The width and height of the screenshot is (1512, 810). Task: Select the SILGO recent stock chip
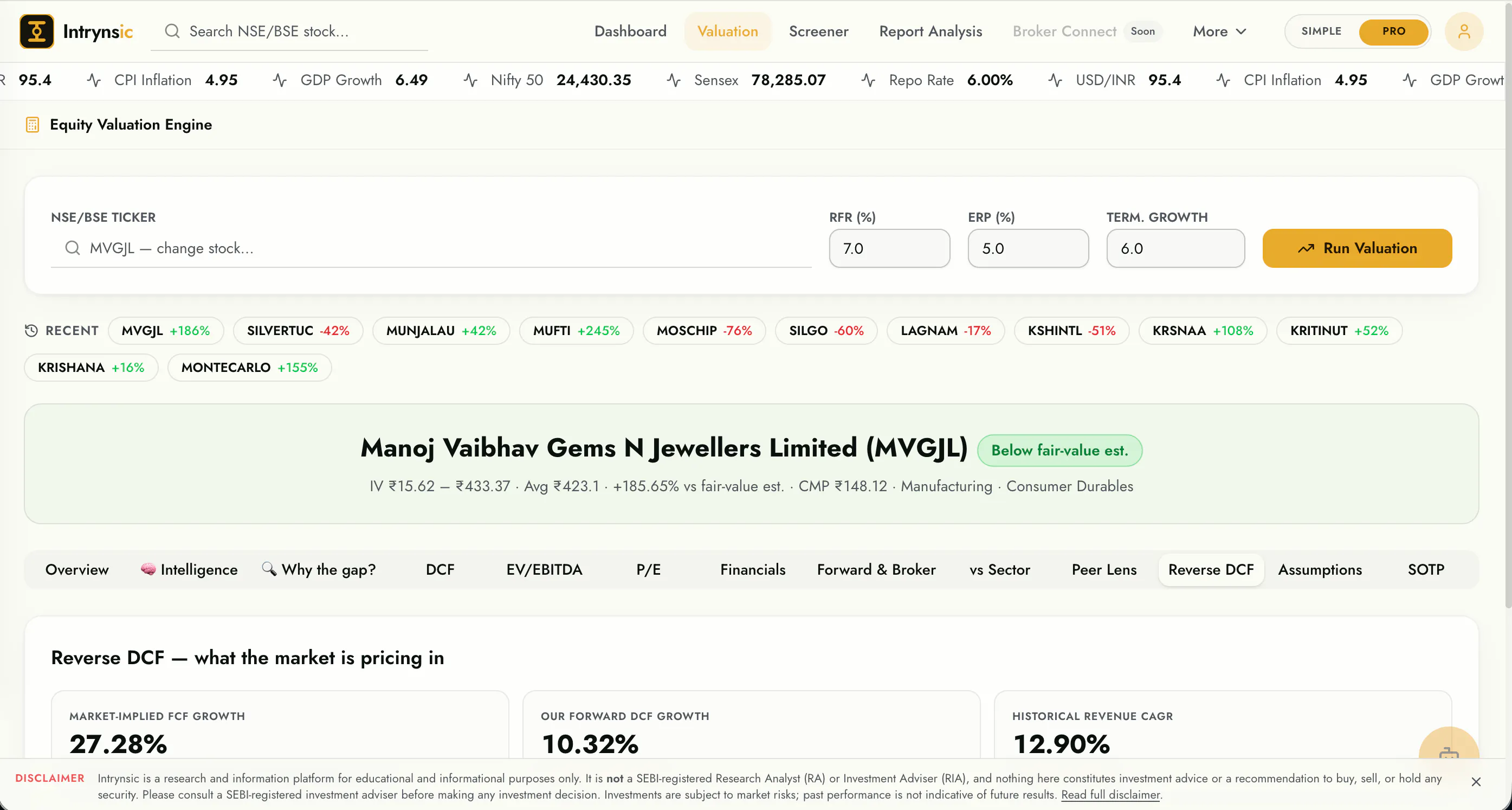pos(826,331)
